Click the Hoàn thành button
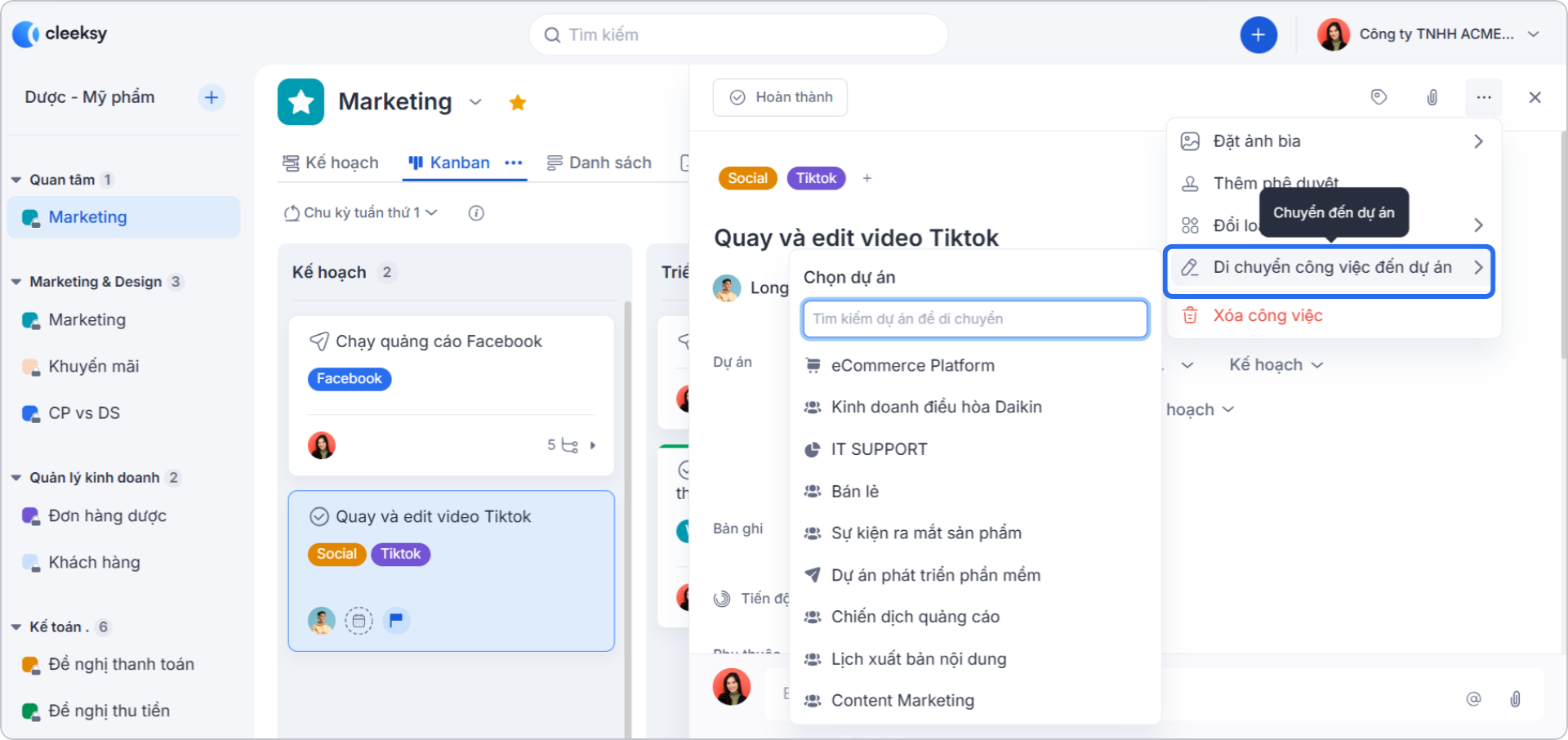Screen dimensions: 1568x740 779,97
